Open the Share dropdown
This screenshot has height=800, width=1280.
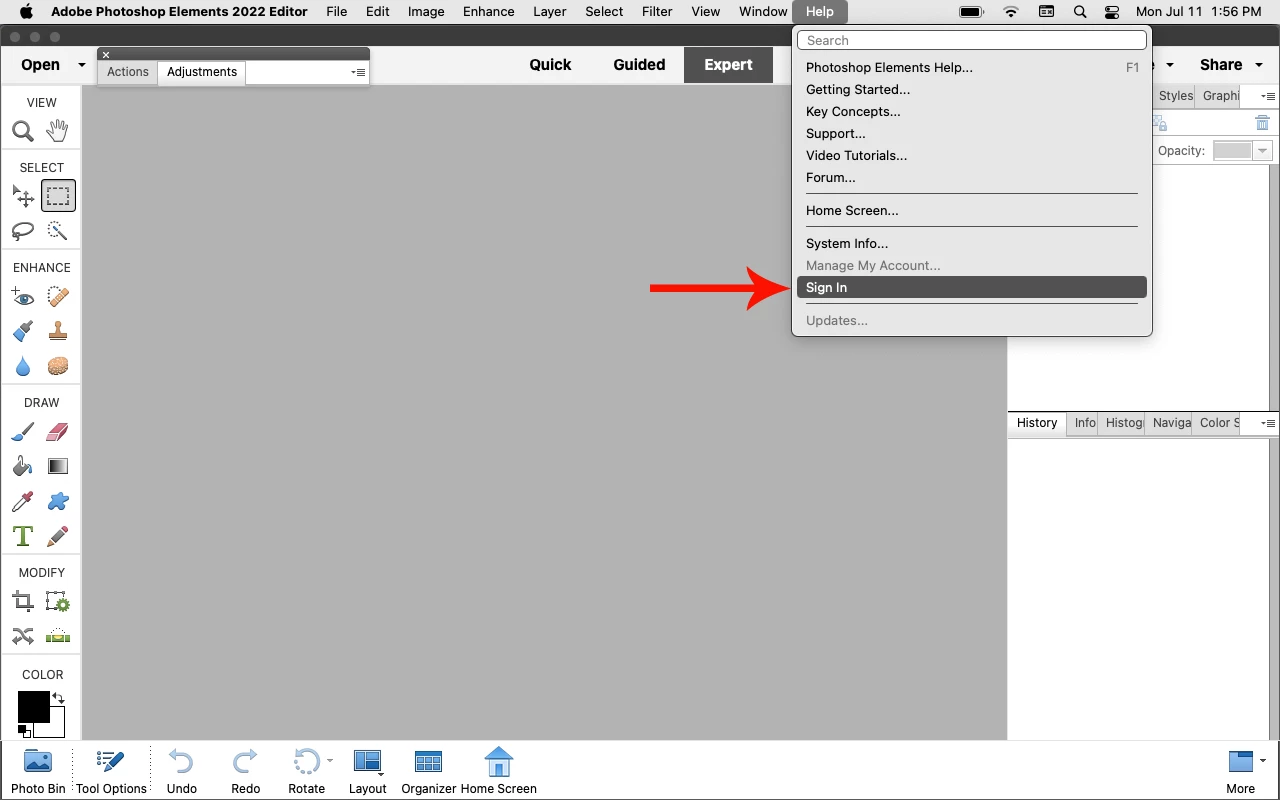click(x=1231, y=65)
